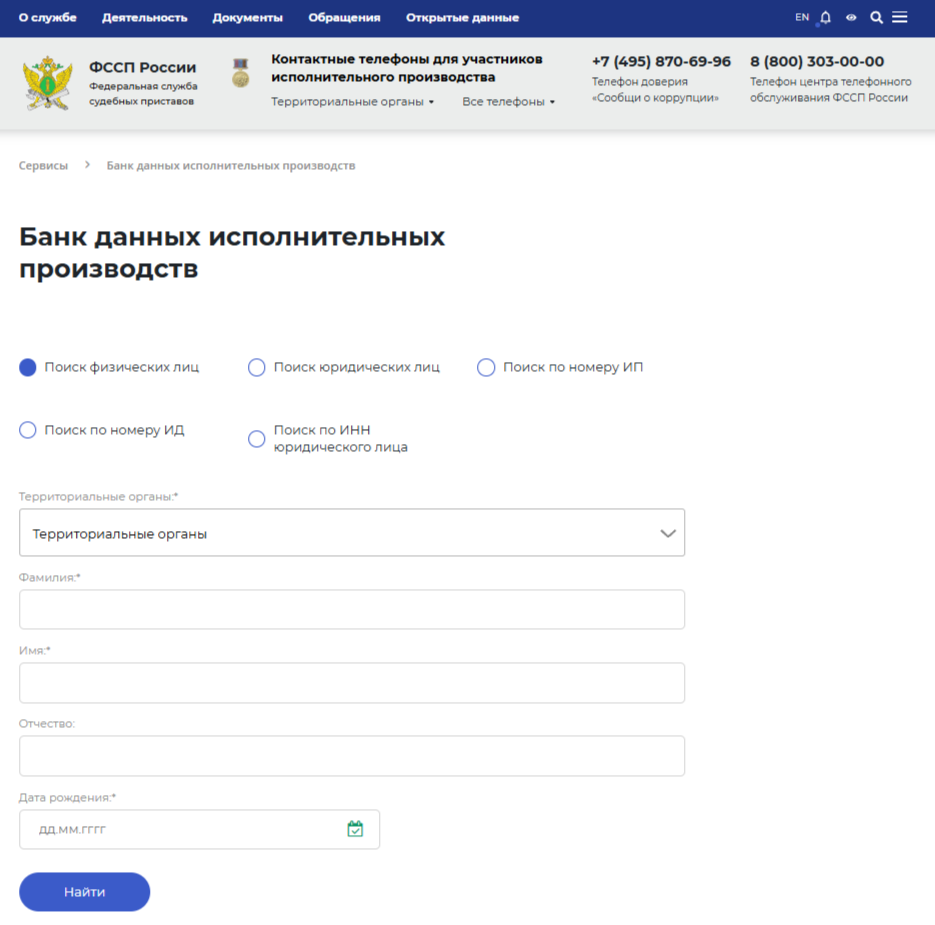Screen dimensions: 935x925
Task: Open the notifications bell icon
Action: click(824, 17)
